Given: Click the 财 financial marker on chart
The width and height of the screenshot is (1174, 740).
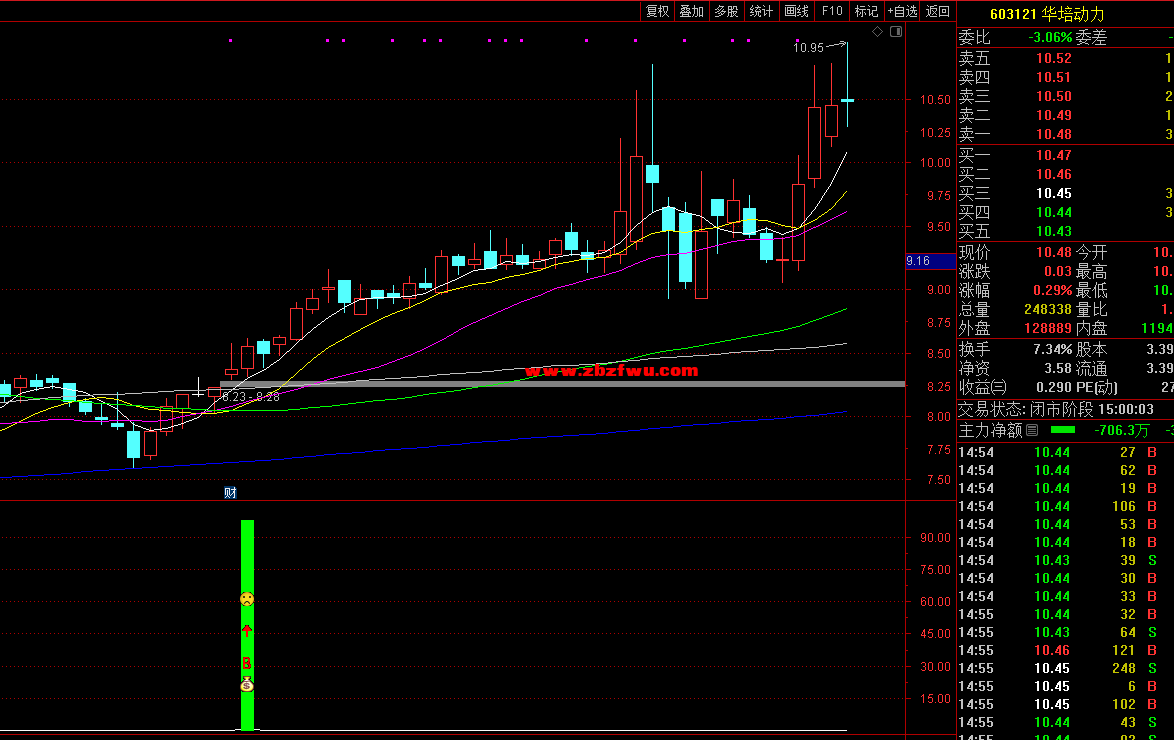Looking at the screenshot, I should [230, 492].
